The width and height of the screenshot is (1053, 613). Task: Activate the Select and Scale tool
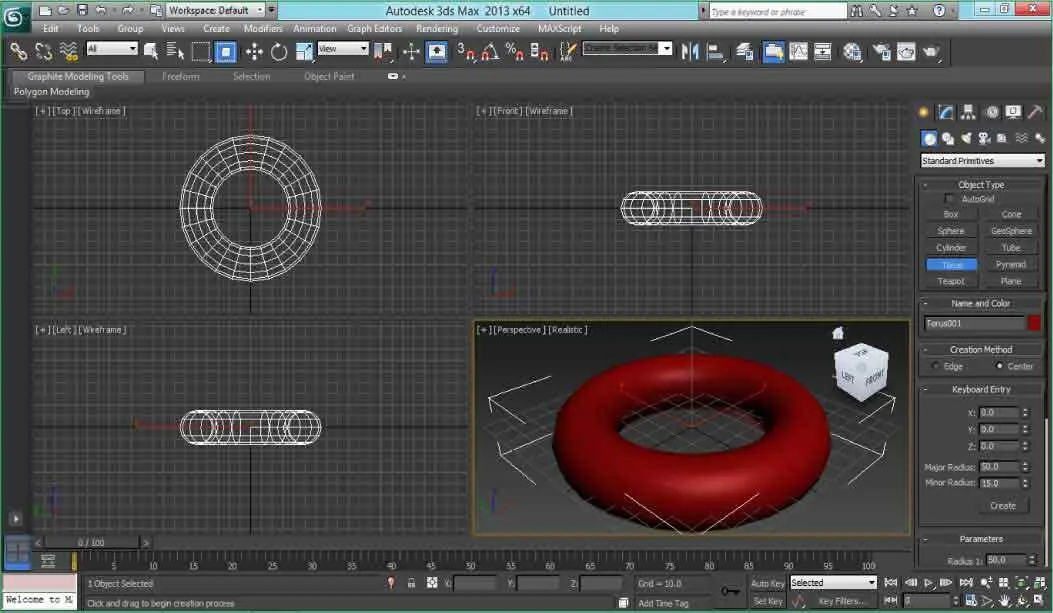coord(304,51)
